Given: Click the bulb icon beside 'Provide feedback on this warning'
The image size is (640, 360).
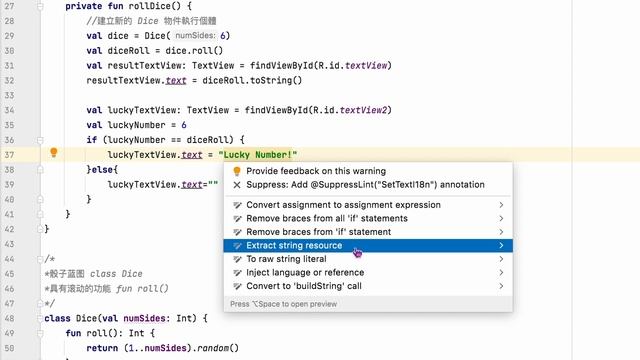Looking at the screenshot, I should 237,171.
